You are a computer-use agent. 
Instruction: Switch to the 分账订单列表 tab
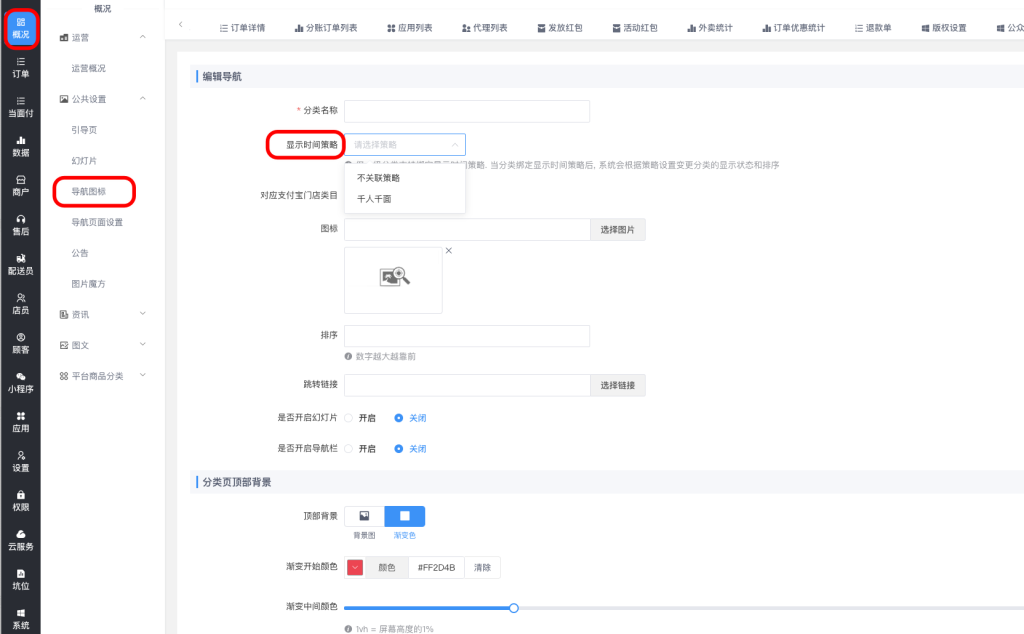click(x=325, y=28)
